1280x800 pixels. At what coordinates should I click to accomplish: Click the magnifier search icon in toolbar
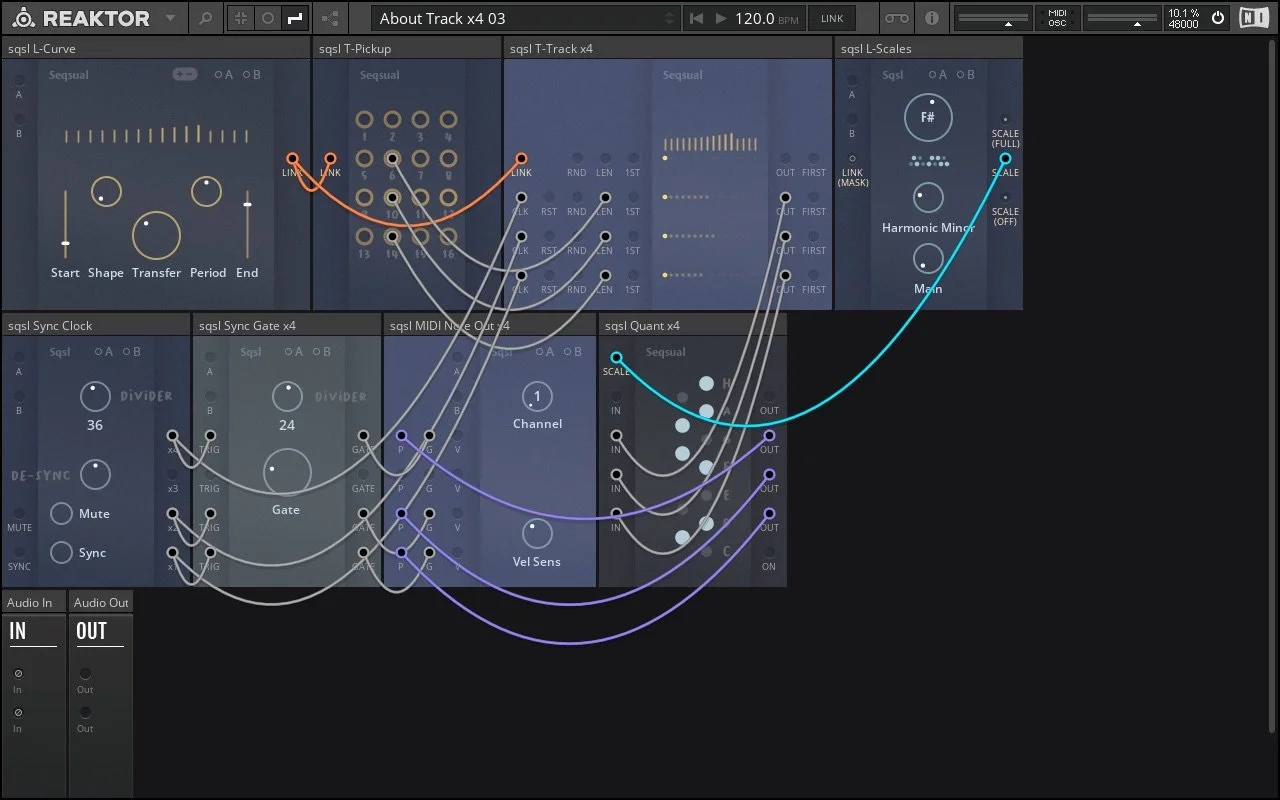pos(205,18)
